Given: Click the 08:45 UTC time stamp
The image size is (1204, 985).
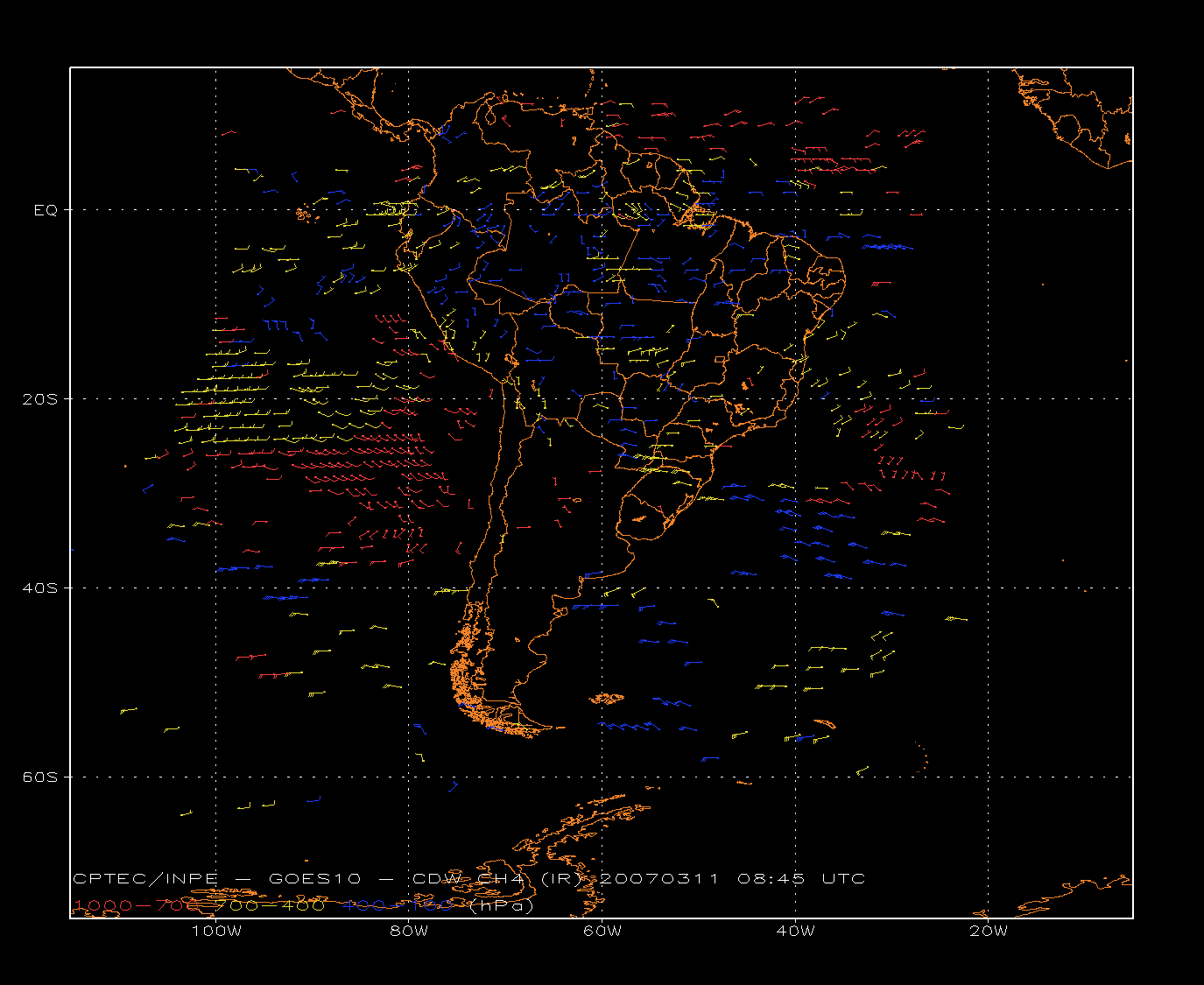Looking at the screenshot, I should click(x=801, y=879).
